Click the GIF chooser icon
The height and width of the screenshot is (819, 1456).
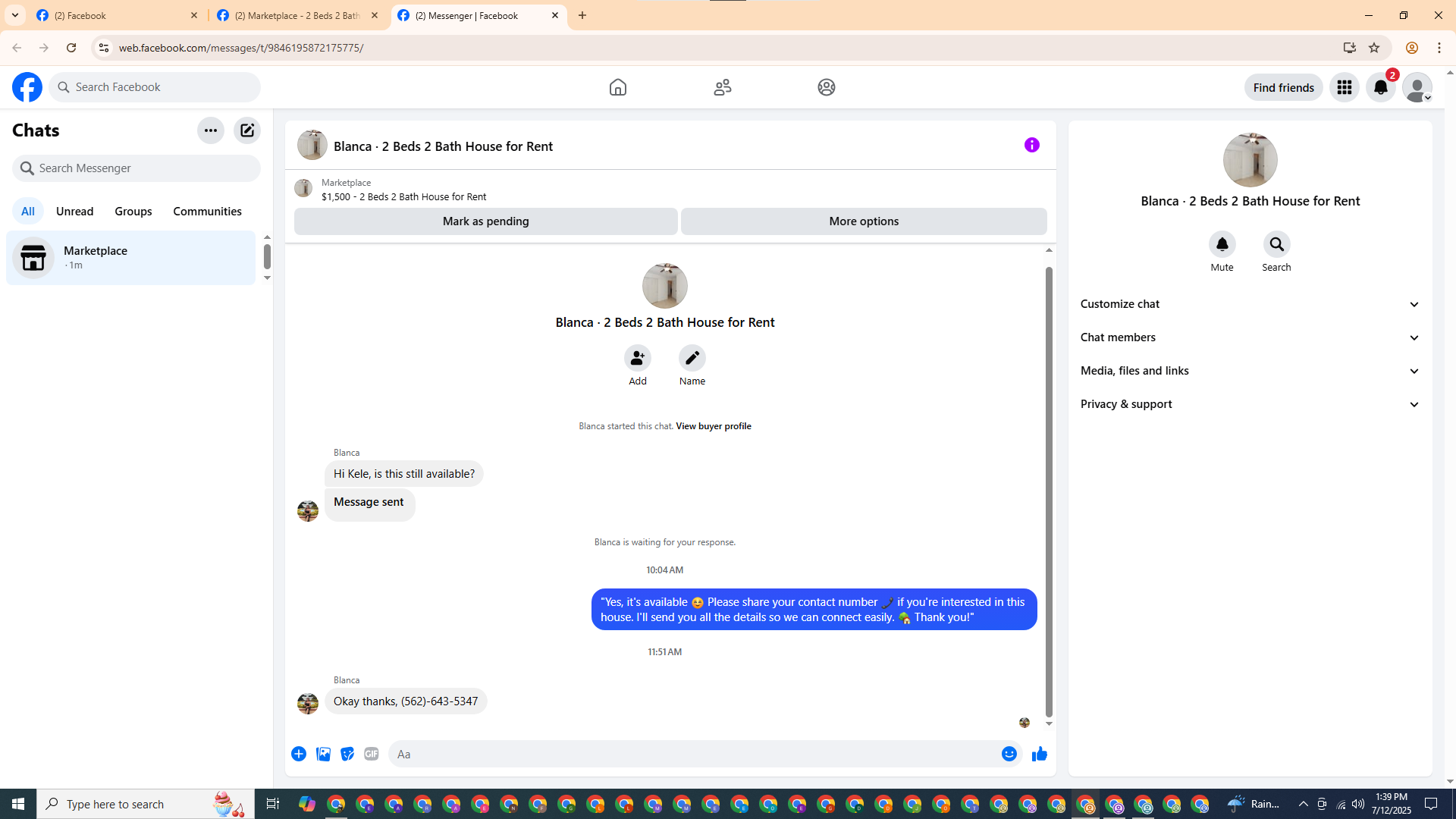pyautogui.click(x=371, y=754)
